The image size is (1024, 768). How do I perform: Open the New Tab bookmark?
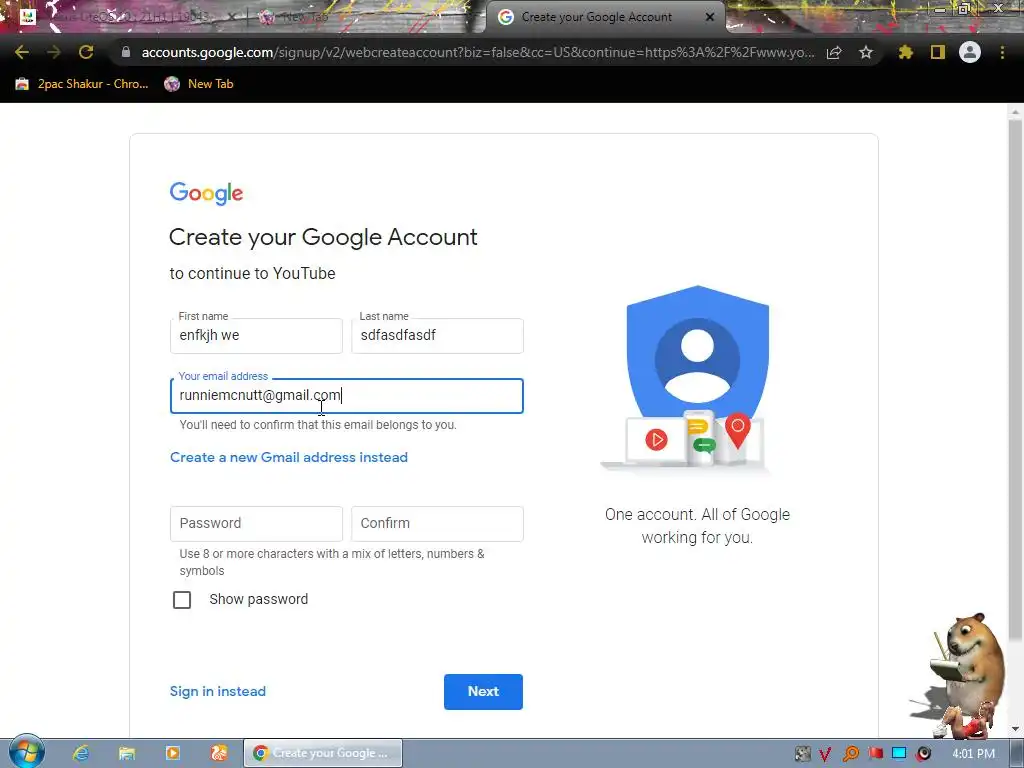199,84
